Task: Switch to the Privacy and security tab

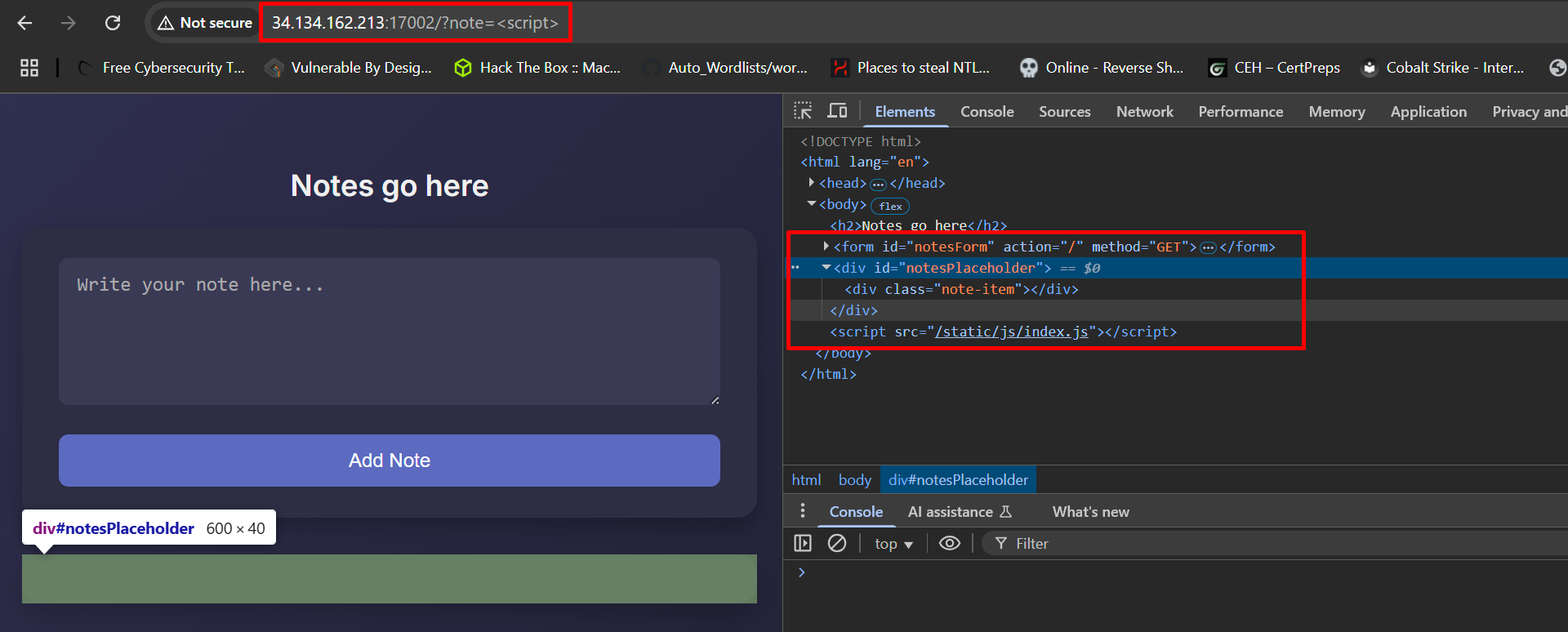Action: 1529,112
